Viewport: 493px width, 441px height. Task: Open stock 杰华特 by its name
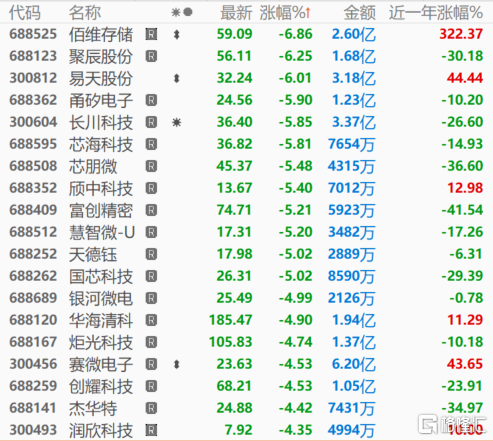(x=93, y=408)
